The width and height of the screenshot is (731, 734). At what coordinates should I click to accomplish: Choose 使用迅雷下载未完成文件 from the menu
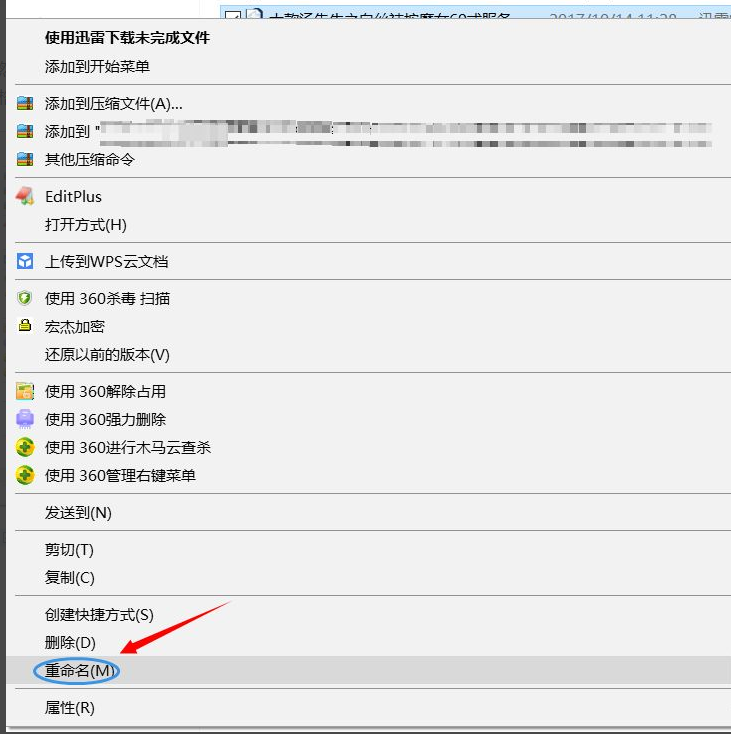(x=127, y=38)
